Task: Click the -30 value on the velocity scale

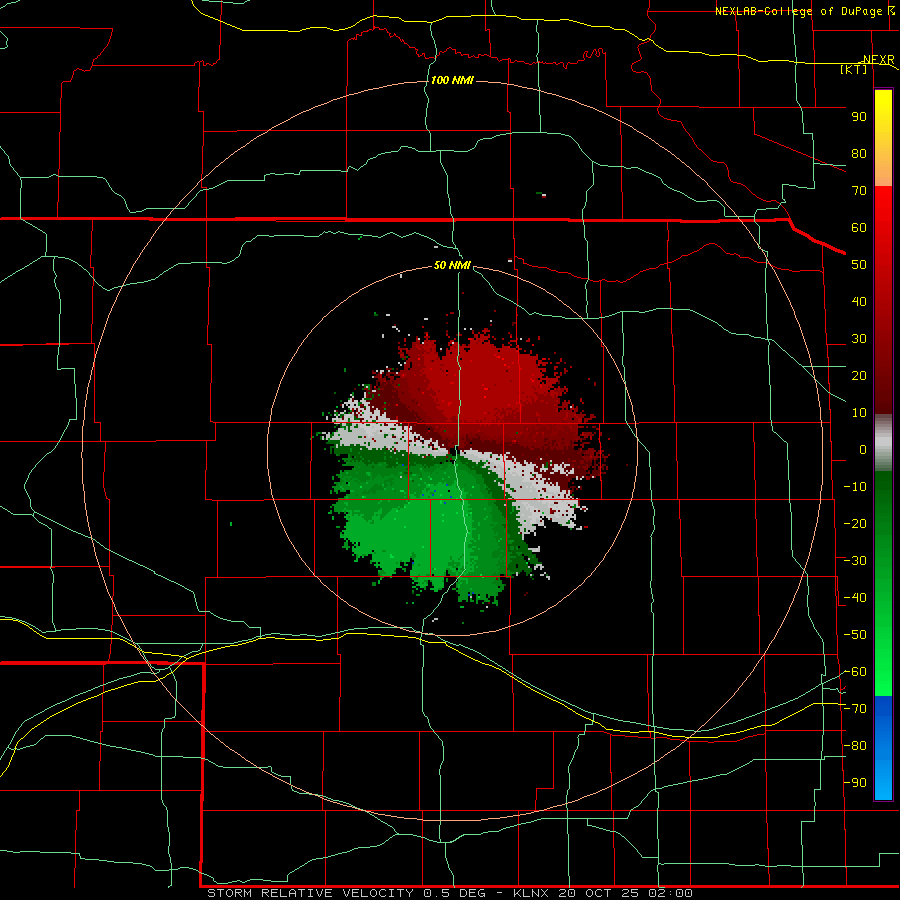Action: [x=855, y=561]
